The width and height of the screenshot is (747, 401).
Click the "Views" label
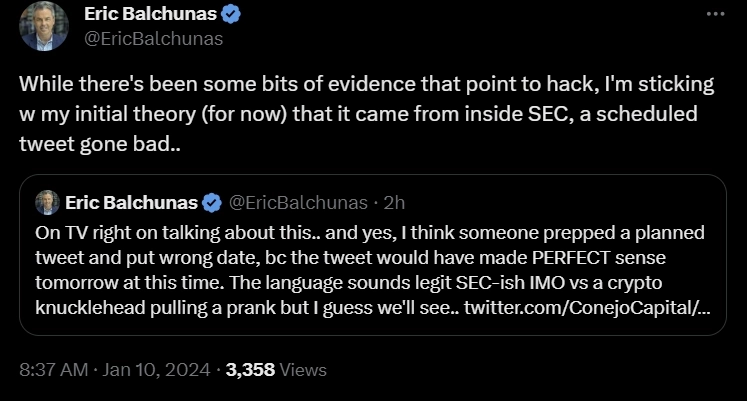tap(303, 369)
